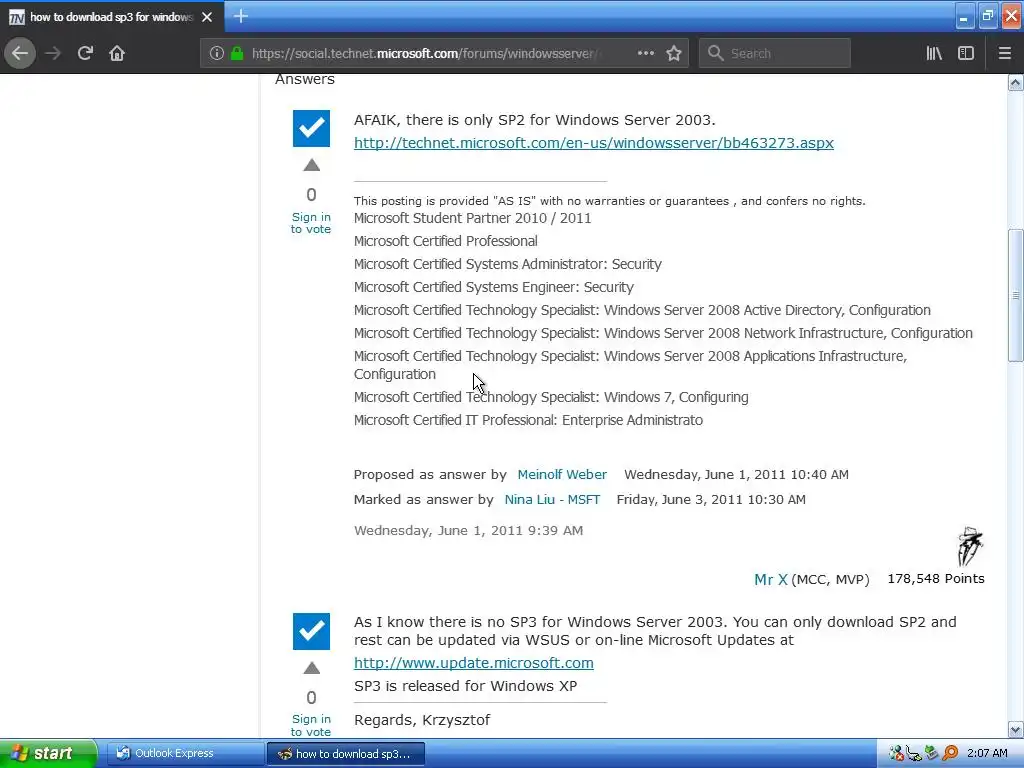Viewport: 1024px width, 768px height.
Task: Close the 'how to download sp3' tab
Action: coord(207,17)
